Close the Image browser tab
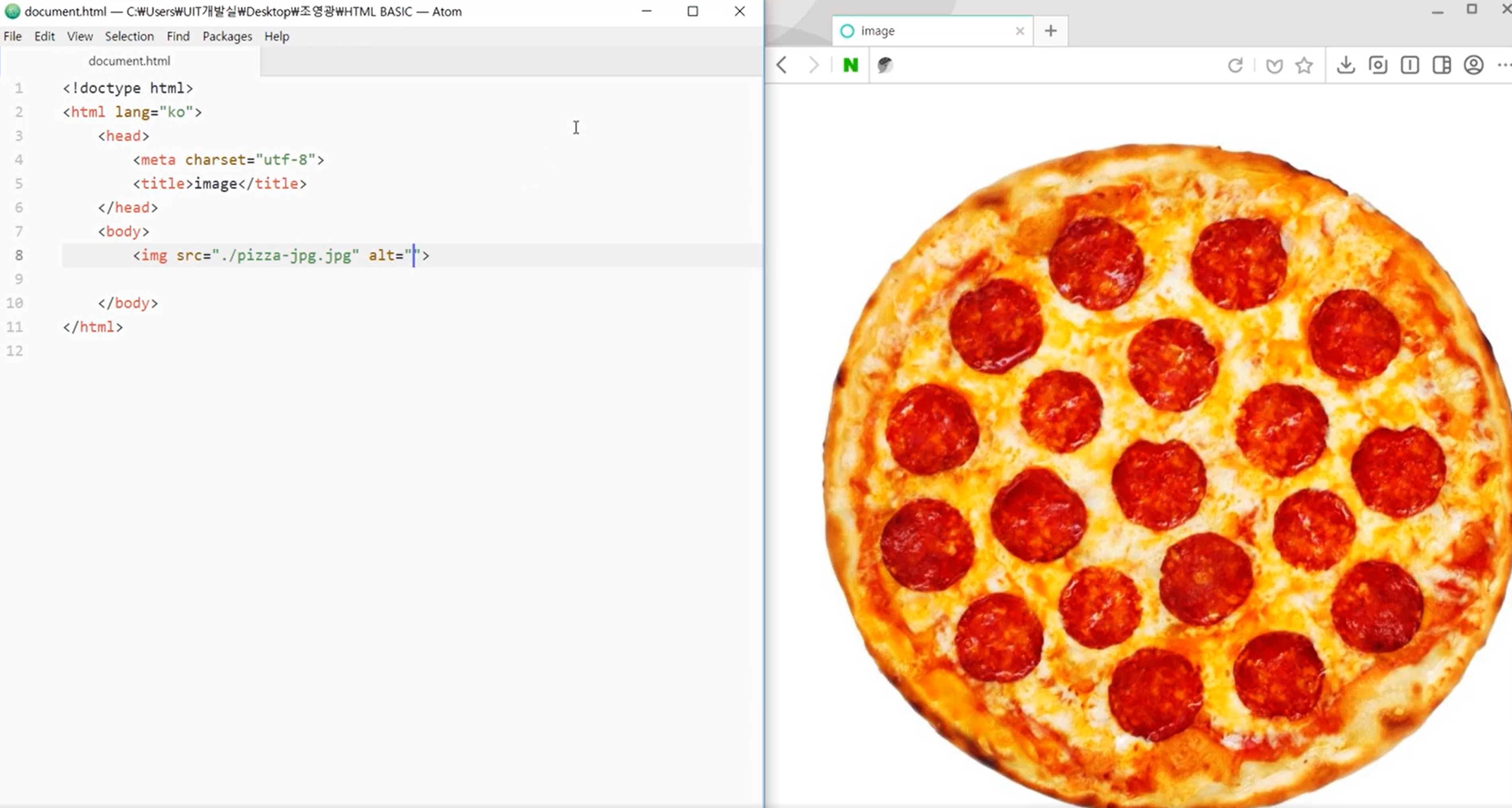Image resolution: width=1512 pixels, height=808 pixels. coord(1019,31)
